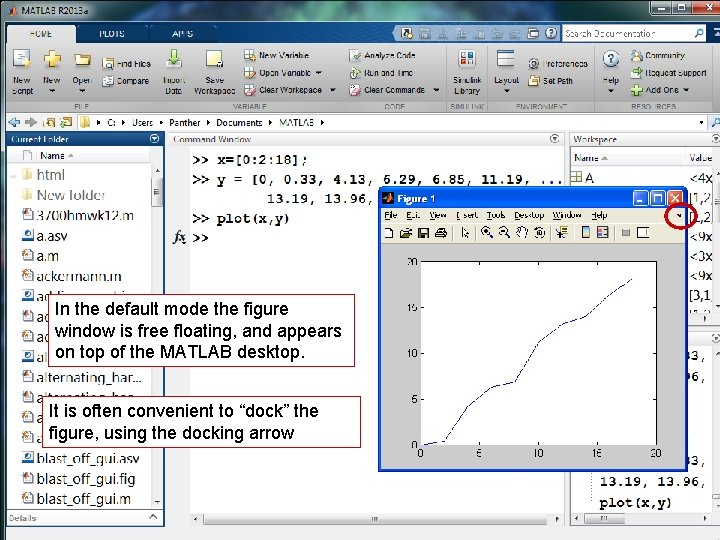Image resolution: width=720 pixels, height=540 pixels.
Task: Switch to the PLOTS tab
Action: point(112,34)
